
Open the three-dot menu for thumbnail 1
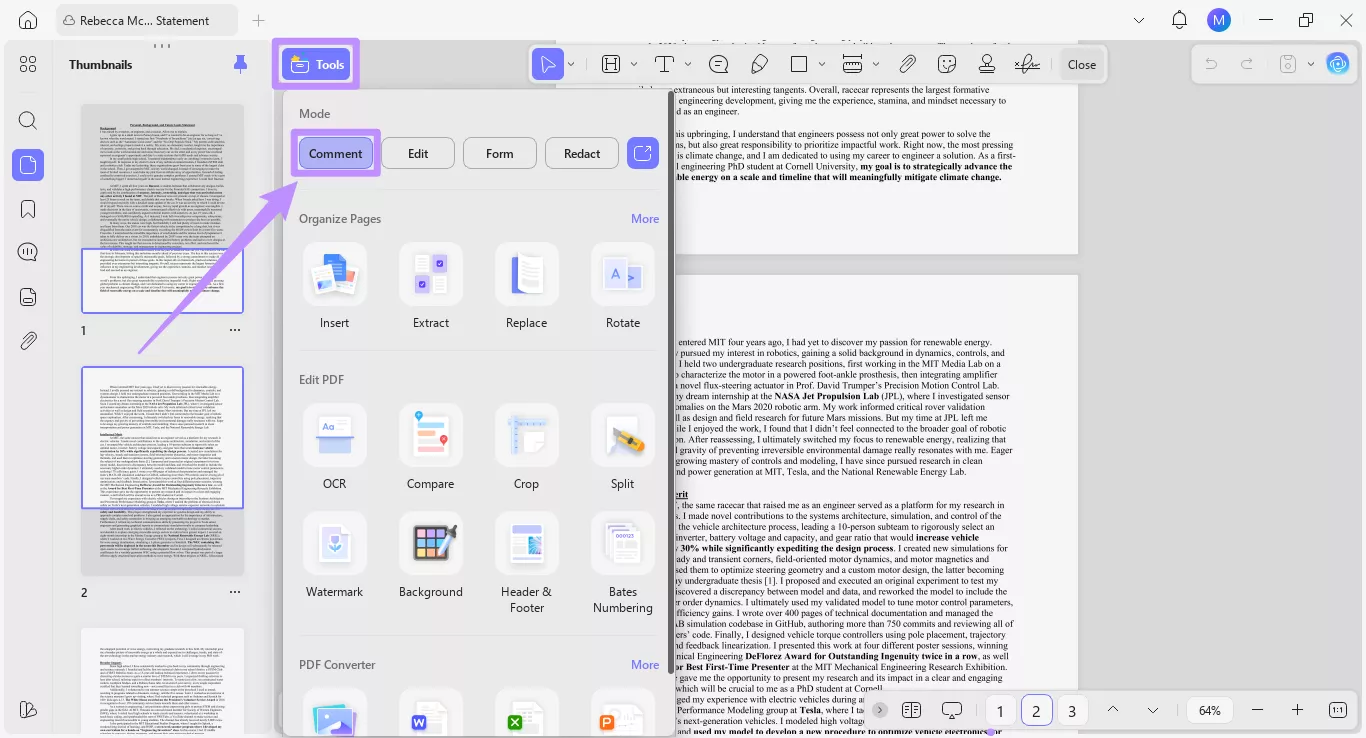235,330
